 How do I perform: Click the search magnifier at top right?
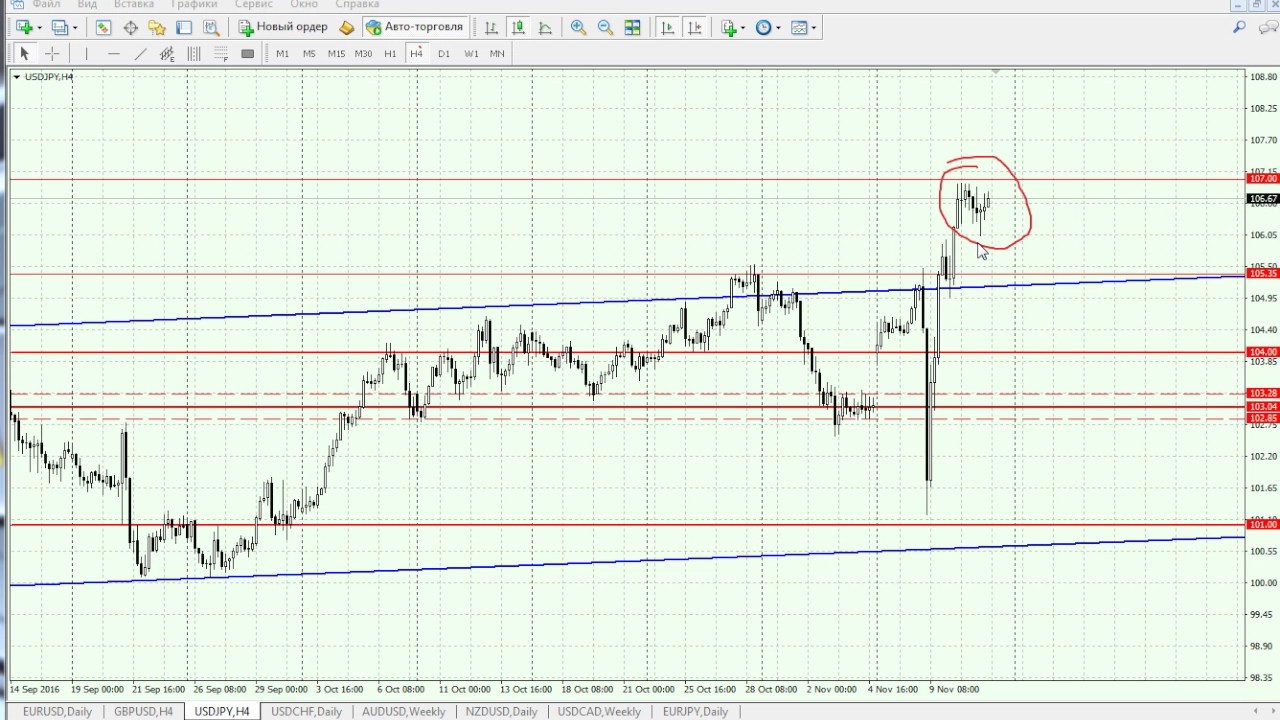click(1239, 28)
